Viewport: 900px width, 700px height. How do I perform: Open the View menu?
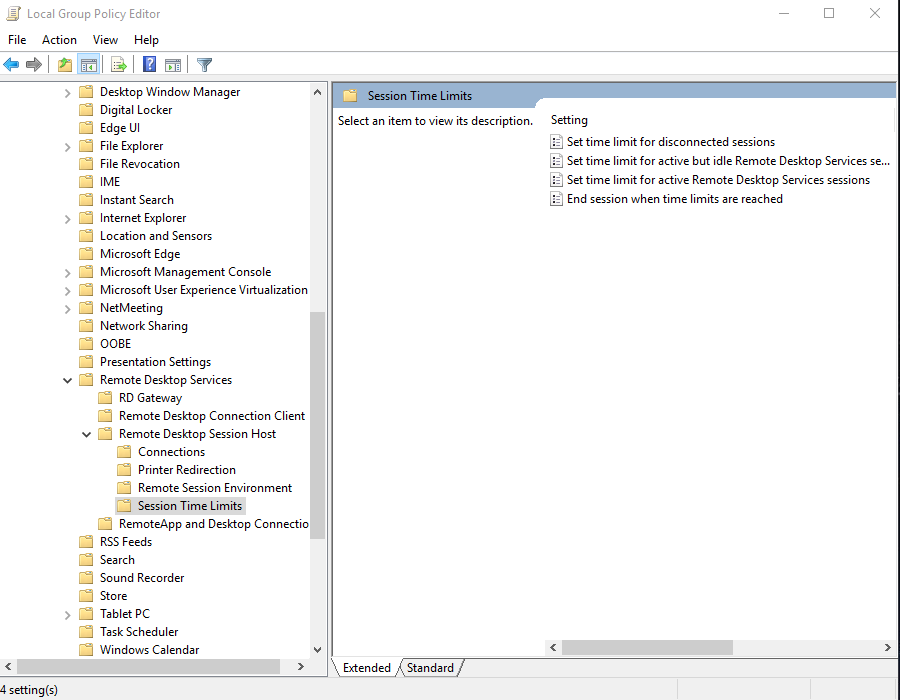point(106,40)
